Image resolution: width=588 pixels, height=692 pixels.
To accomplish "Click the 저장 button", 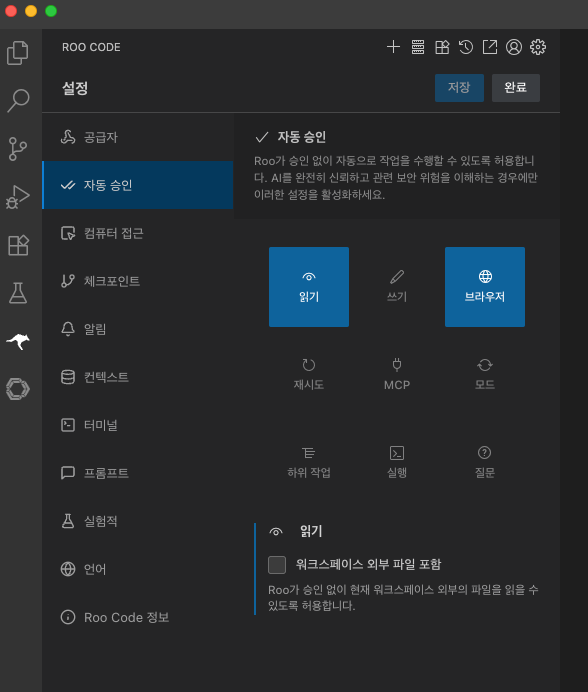I will click(459, 88).
